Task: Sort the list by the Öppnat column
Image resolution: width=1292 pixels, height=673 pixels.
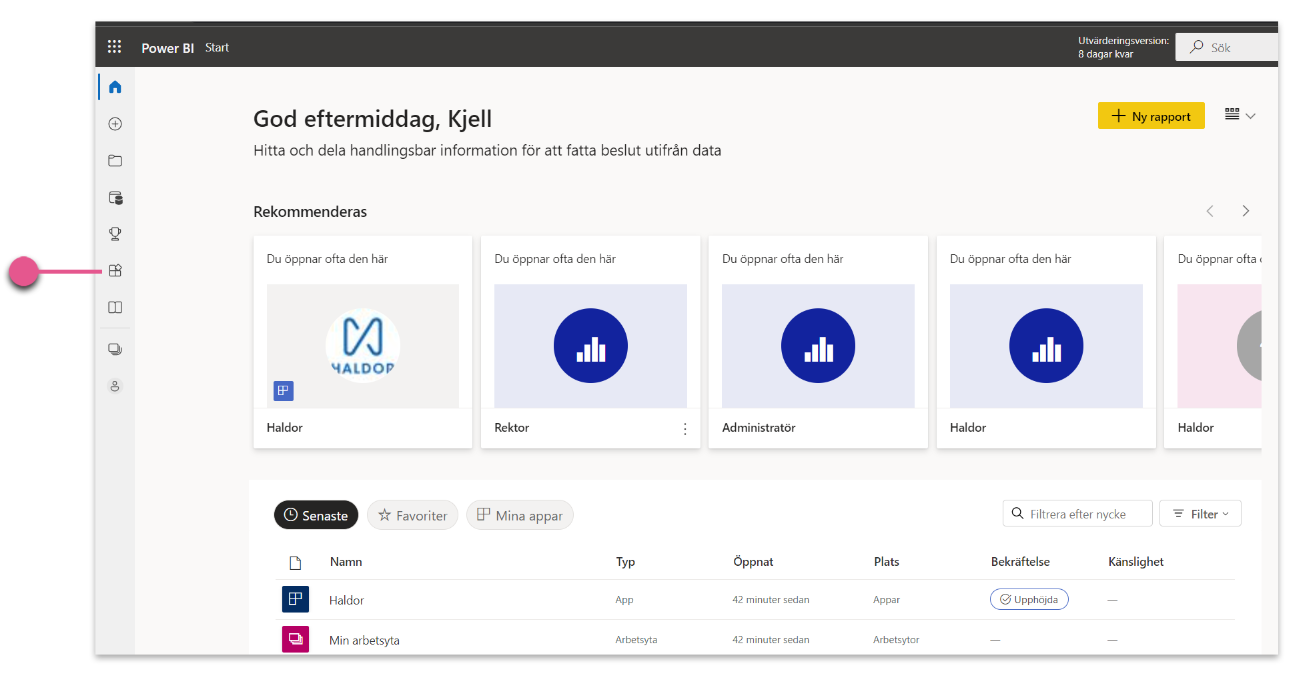Action: pos(753,562)
